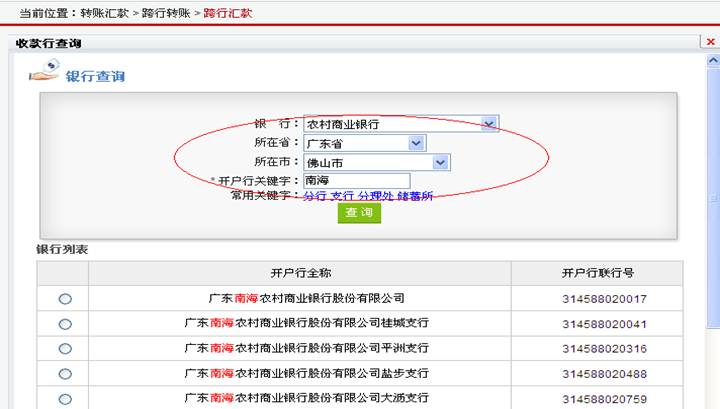
Task: Select the 大沥支行 radio button
Action: tap(65, 399)
